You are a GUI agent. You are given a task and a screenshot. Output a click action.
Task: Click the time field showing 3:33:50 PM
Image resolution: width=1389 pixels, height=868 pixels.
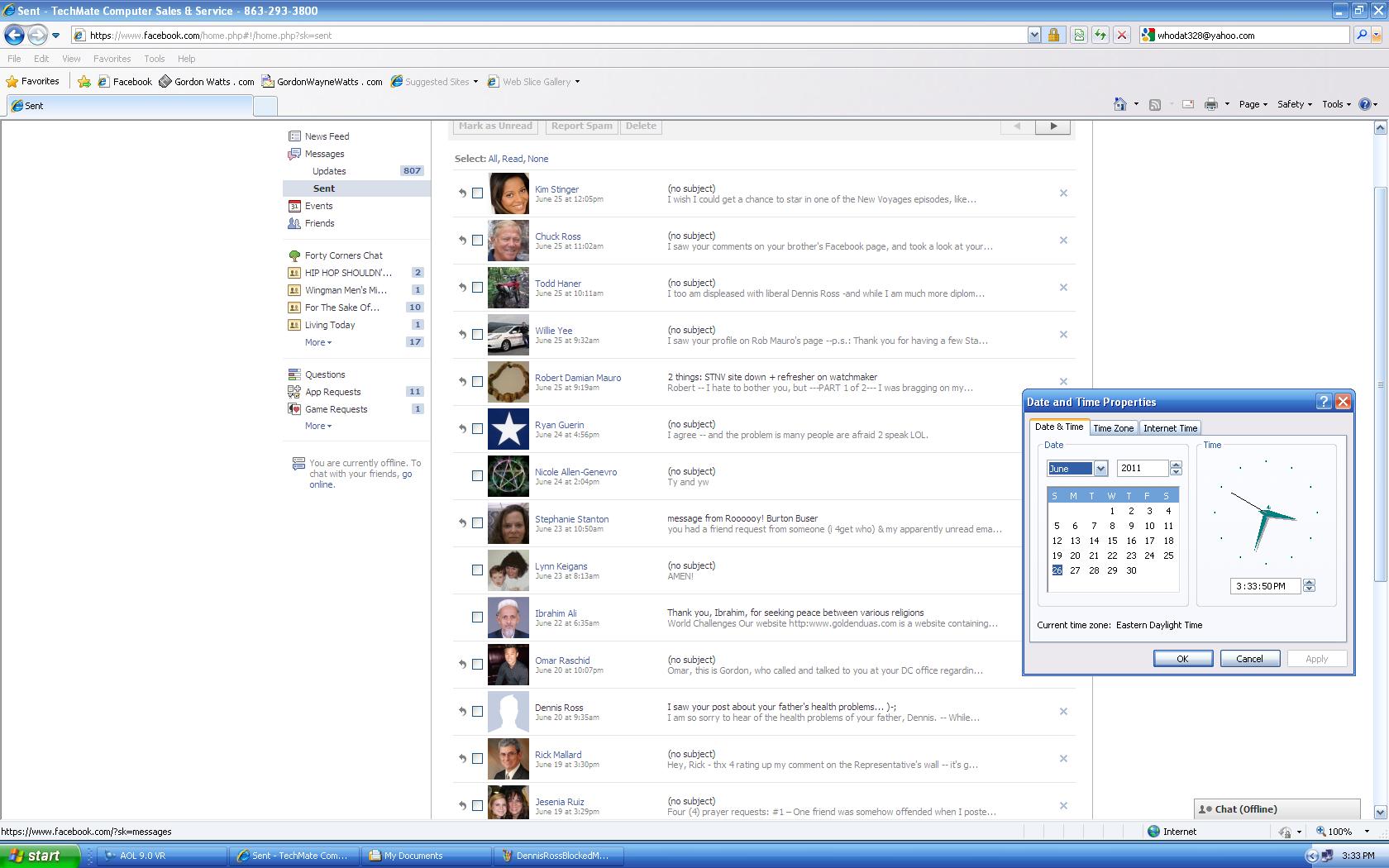pyautogui.click(x=1265, y=586)
